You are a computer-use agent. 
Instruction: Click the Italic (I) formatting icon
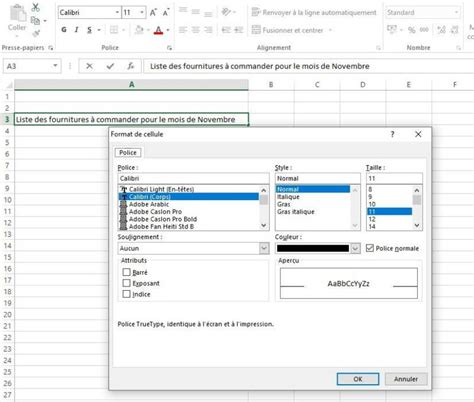coord(77,30)
